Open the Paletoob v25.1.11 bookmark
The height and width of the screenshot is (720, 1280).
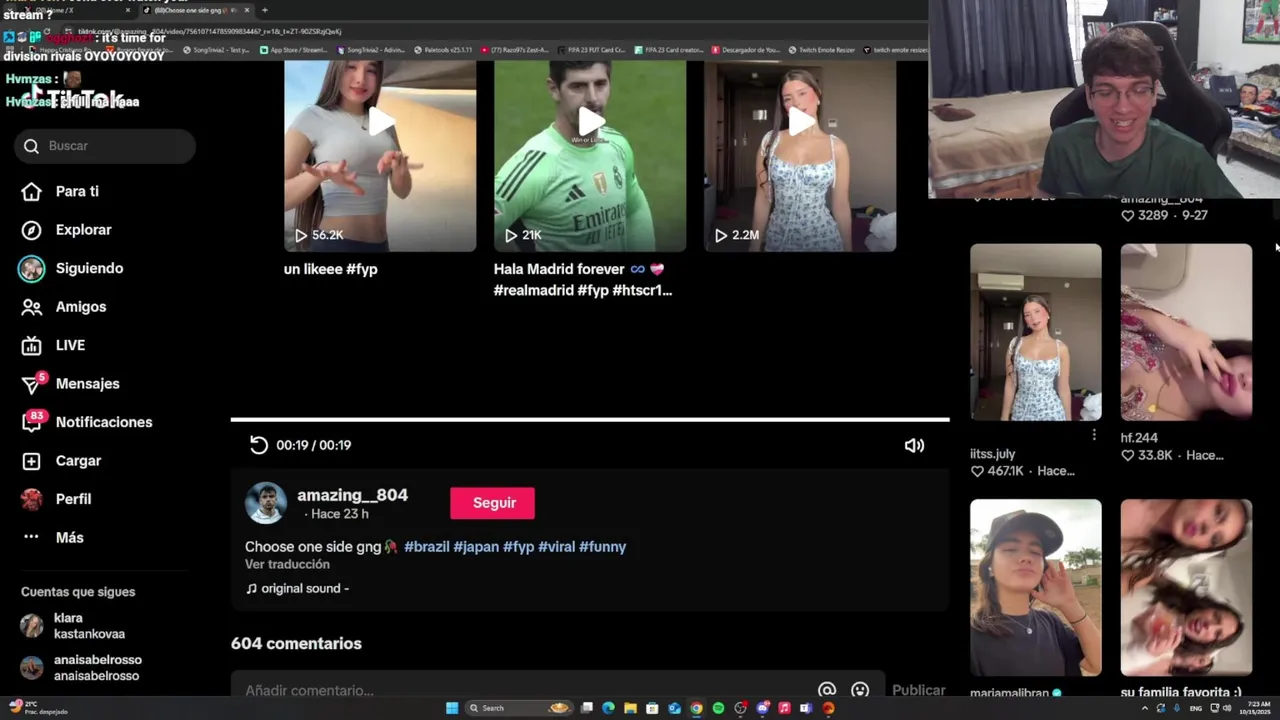(x=443, y=49)
